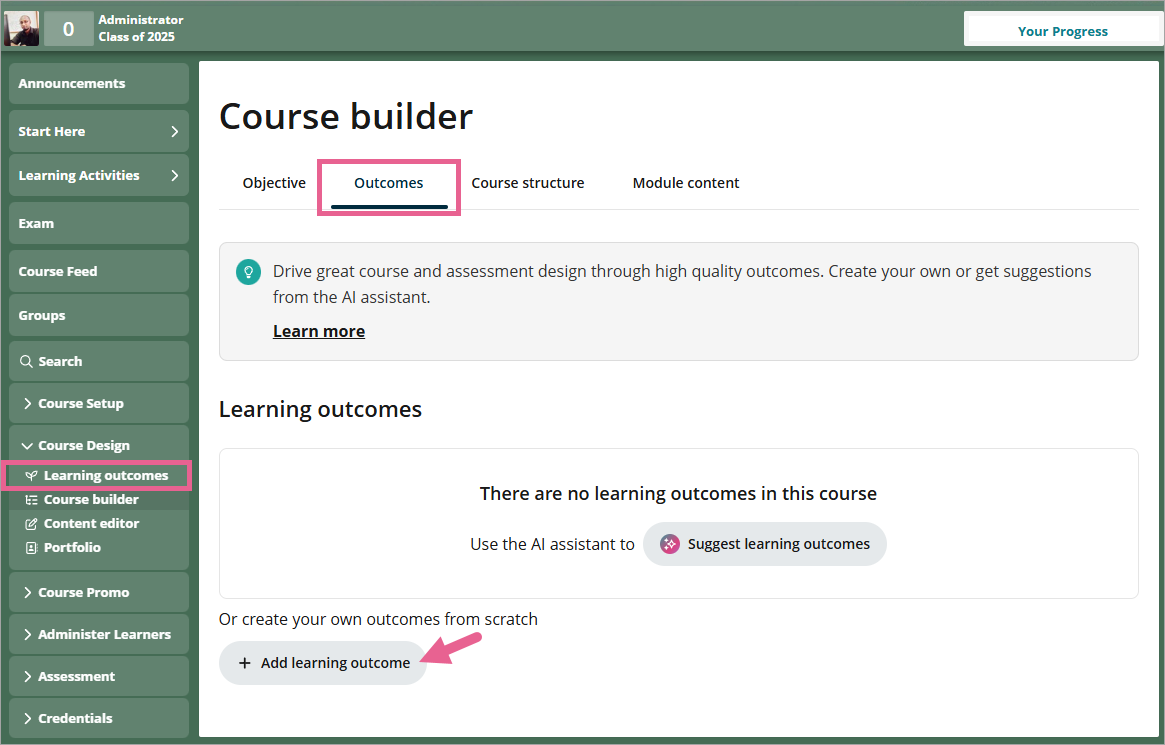This screenshot has height=745, width=1165.
Task: Expand the Course Promo section
Action: click(x=99, y=592)
